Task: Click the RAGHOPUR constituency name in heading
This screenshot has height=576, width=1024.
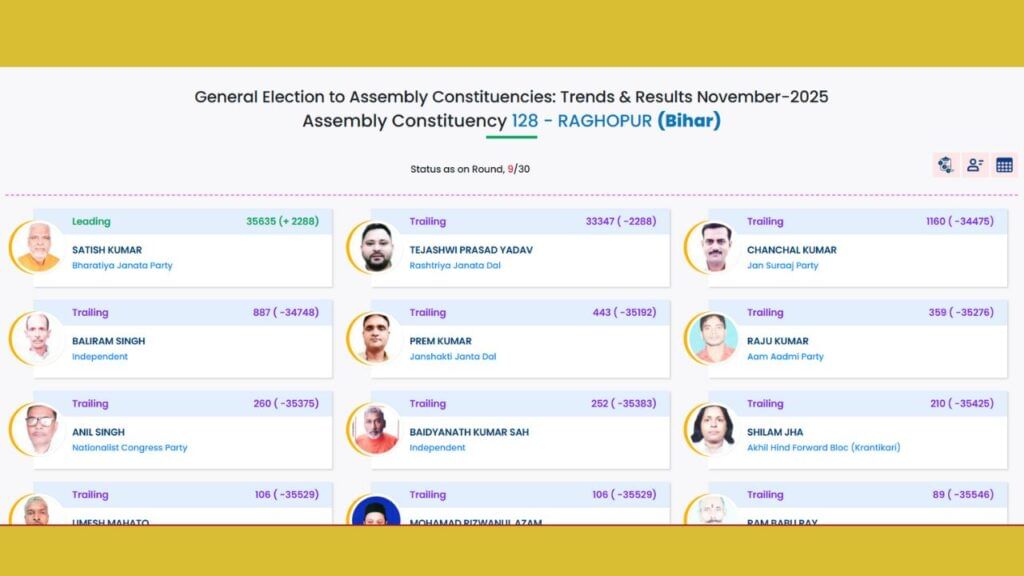Action: click(x=604, y=121)
